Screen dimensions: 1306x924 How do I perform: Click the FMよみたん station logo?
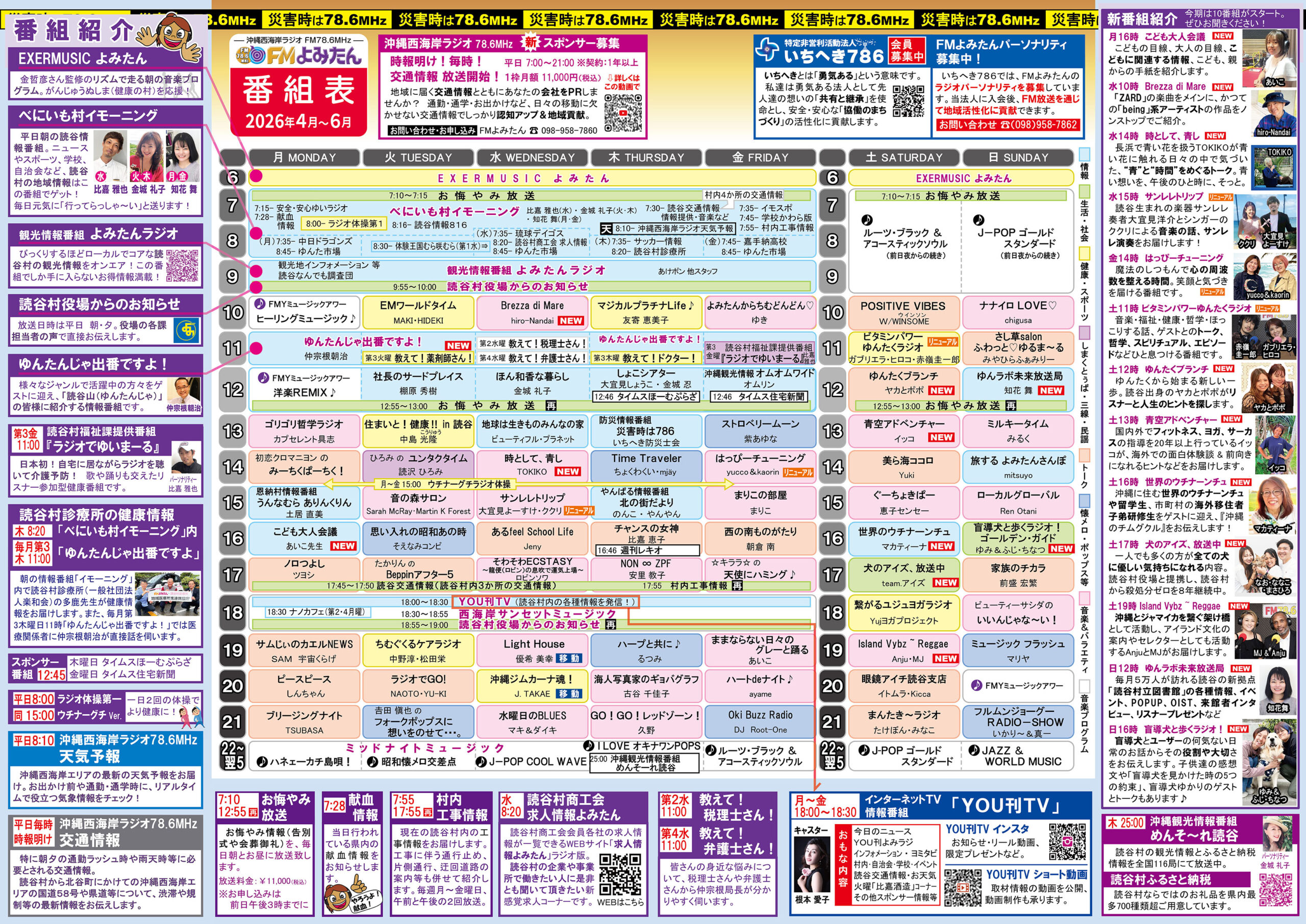click(x=298, y=56)
